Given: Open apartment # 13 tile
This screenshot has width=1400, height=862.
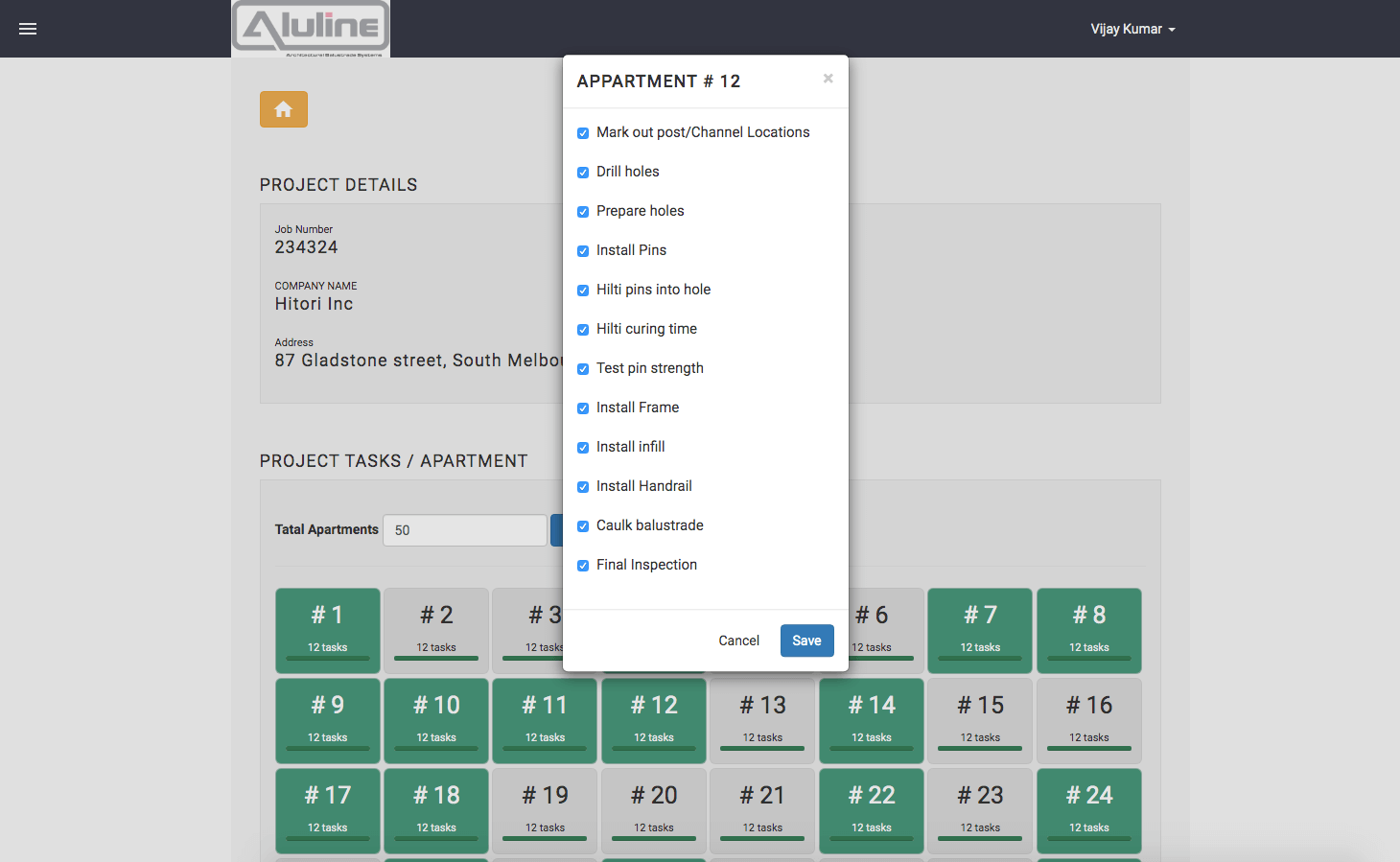Looking at the screenshot, I should tap(762, 720).
